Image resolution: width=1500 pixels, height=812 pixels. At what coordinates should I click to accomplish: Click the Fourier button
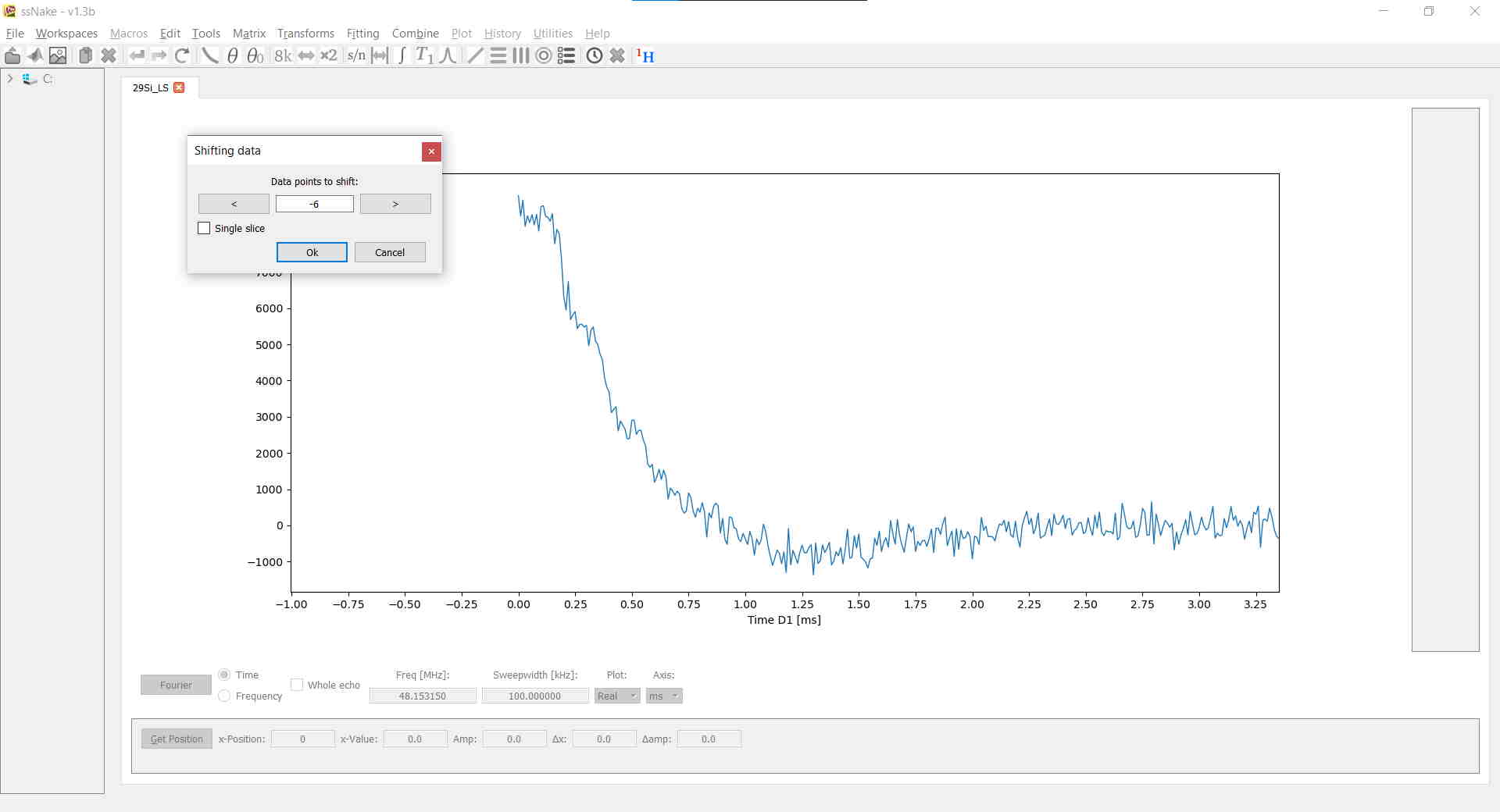click(x=176, y=685)
